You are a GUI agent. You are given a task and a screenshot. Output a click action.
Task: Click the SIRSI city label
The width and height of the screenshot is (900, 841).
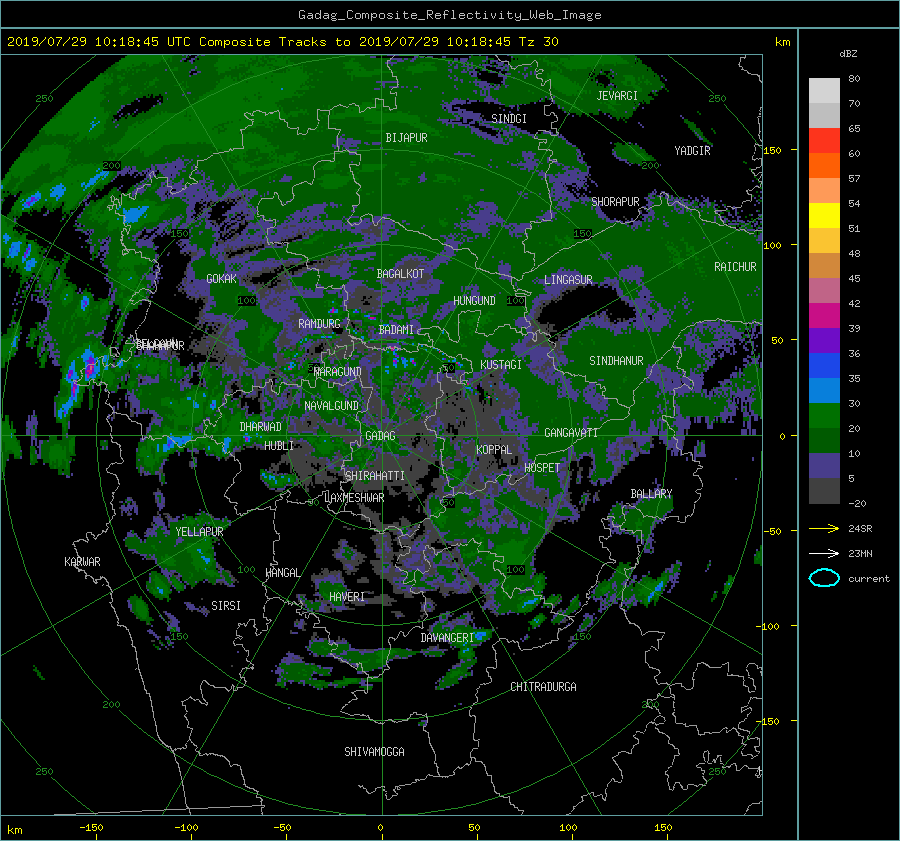(226, 606)
